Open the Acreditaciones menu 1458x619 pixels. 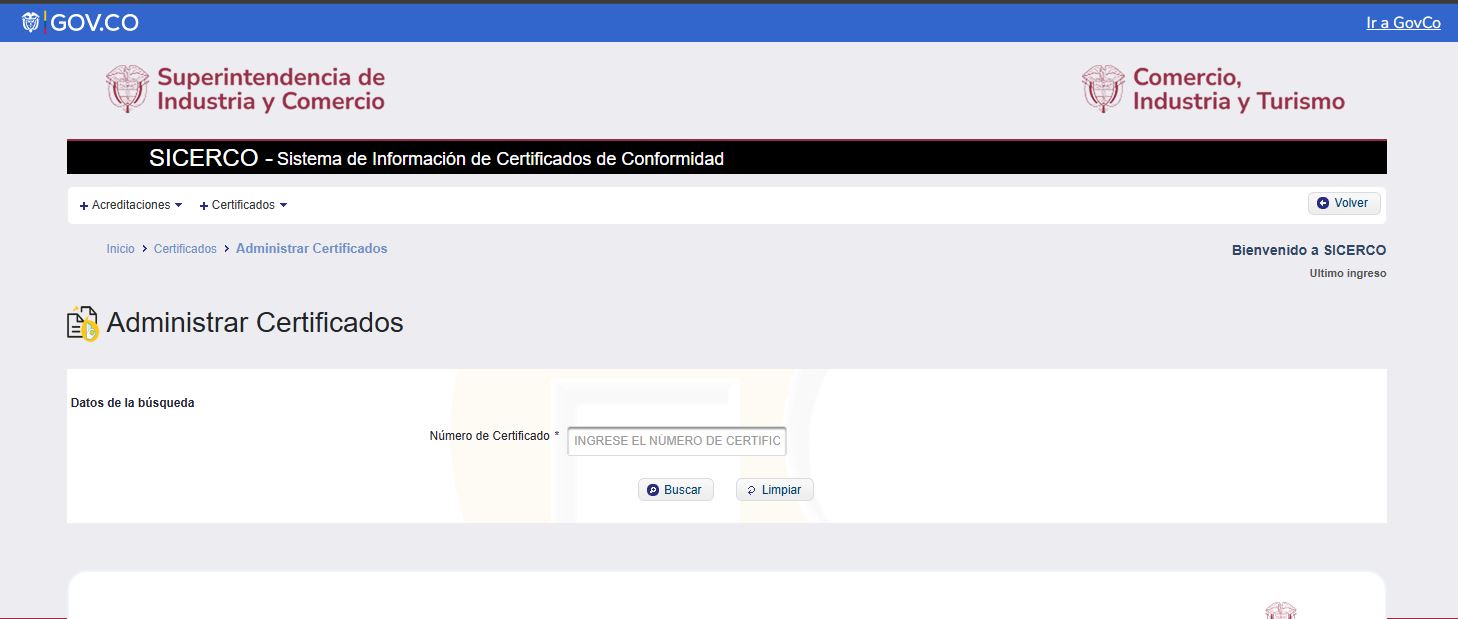131,205
